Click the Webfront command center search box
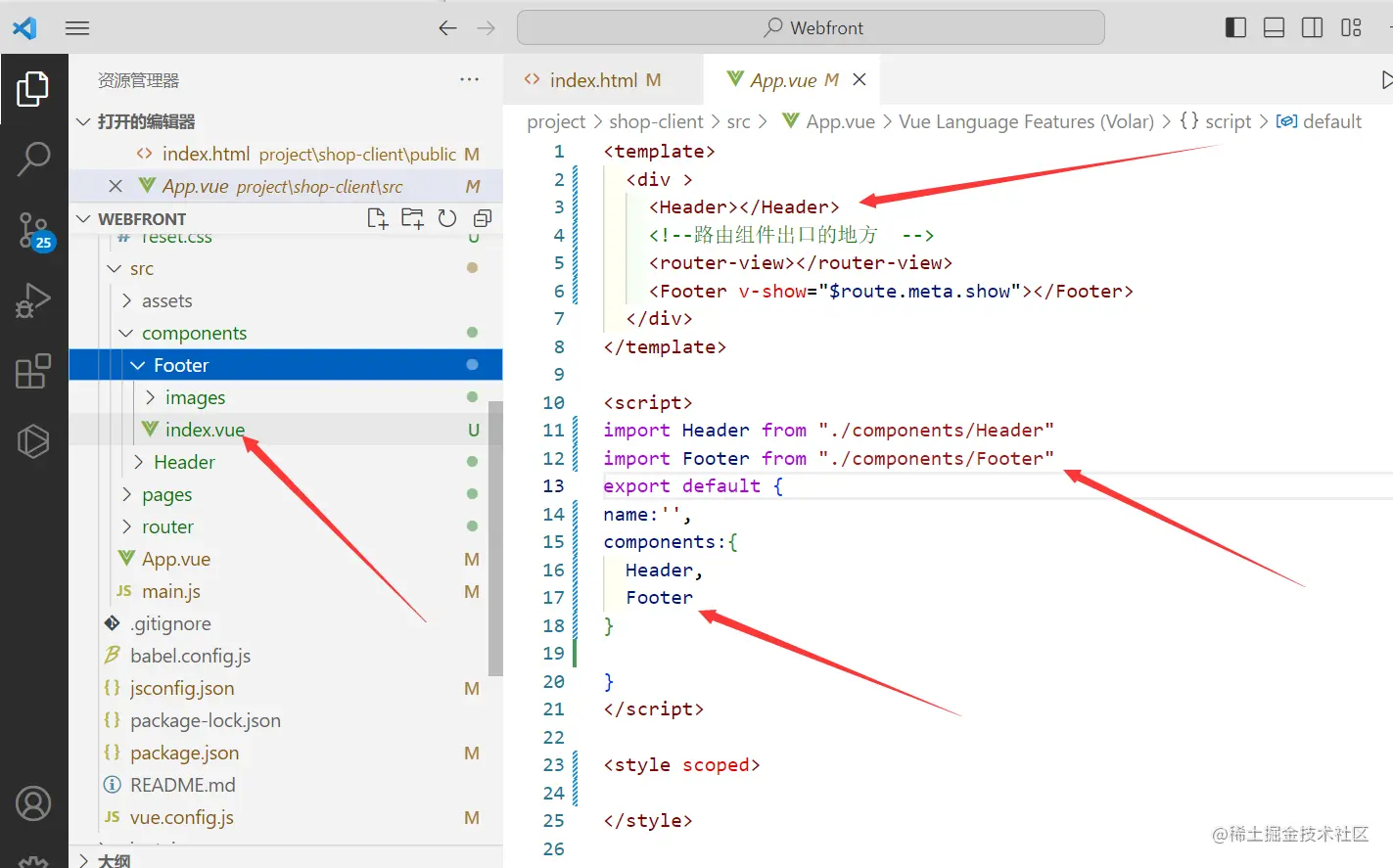1393x868 pixels. pyautogui.click(x=811, y=27)
